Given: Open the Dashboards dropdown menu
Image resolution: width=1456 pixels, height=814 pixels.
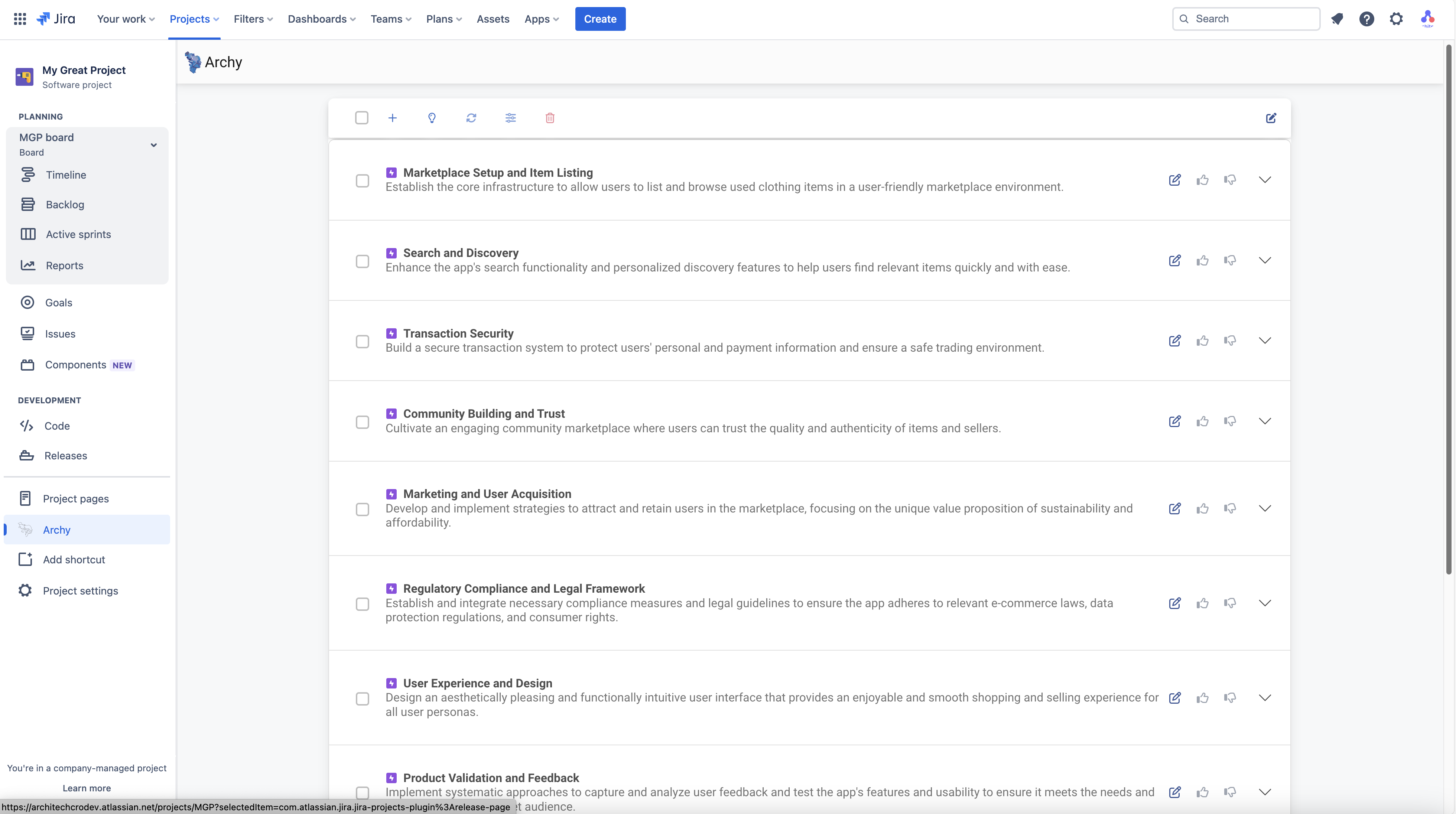Looking at the screenshot, I should [321, 19].
